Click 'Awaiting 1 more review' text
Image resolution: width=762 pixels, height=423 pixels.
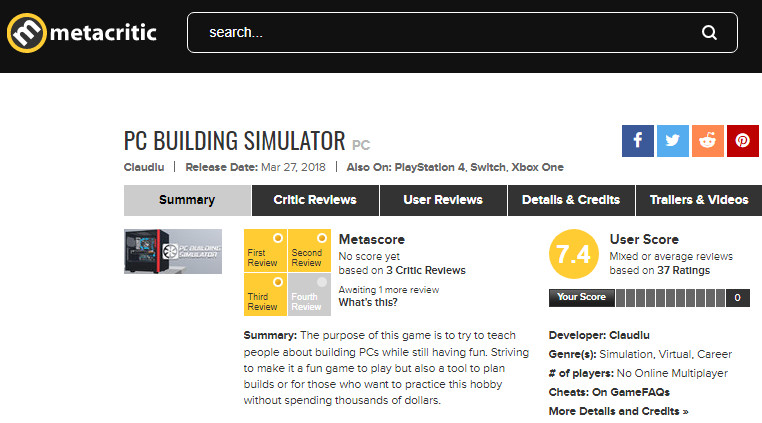(x=389, y=290)
